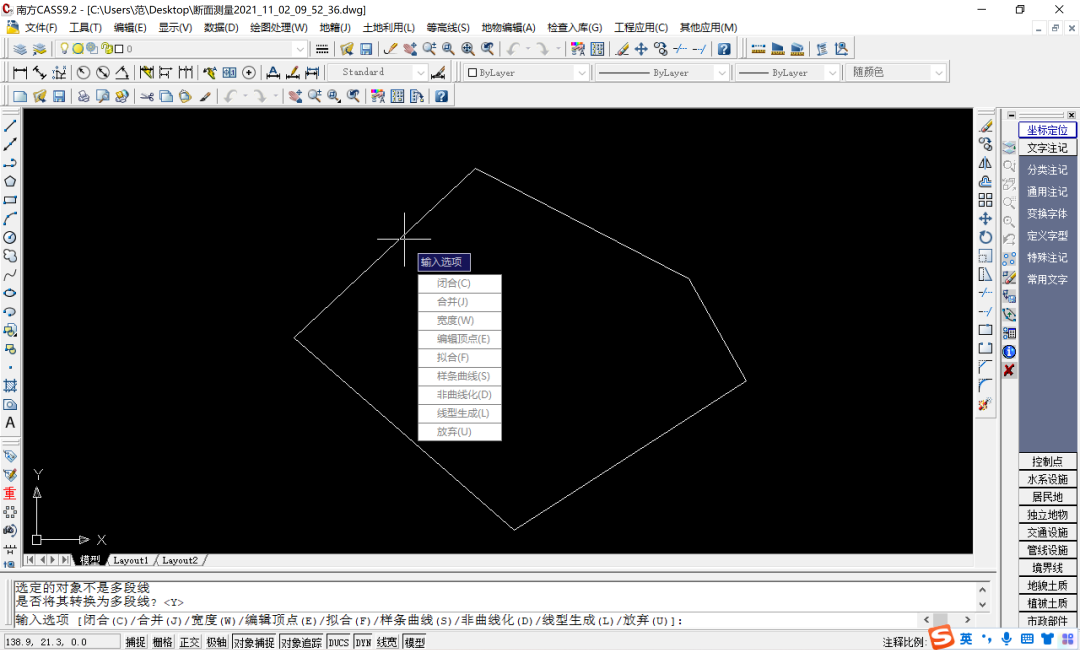Click the blue info icon
The height and width of the screenshot is (650, 1080).
[x=1009, y=352]
